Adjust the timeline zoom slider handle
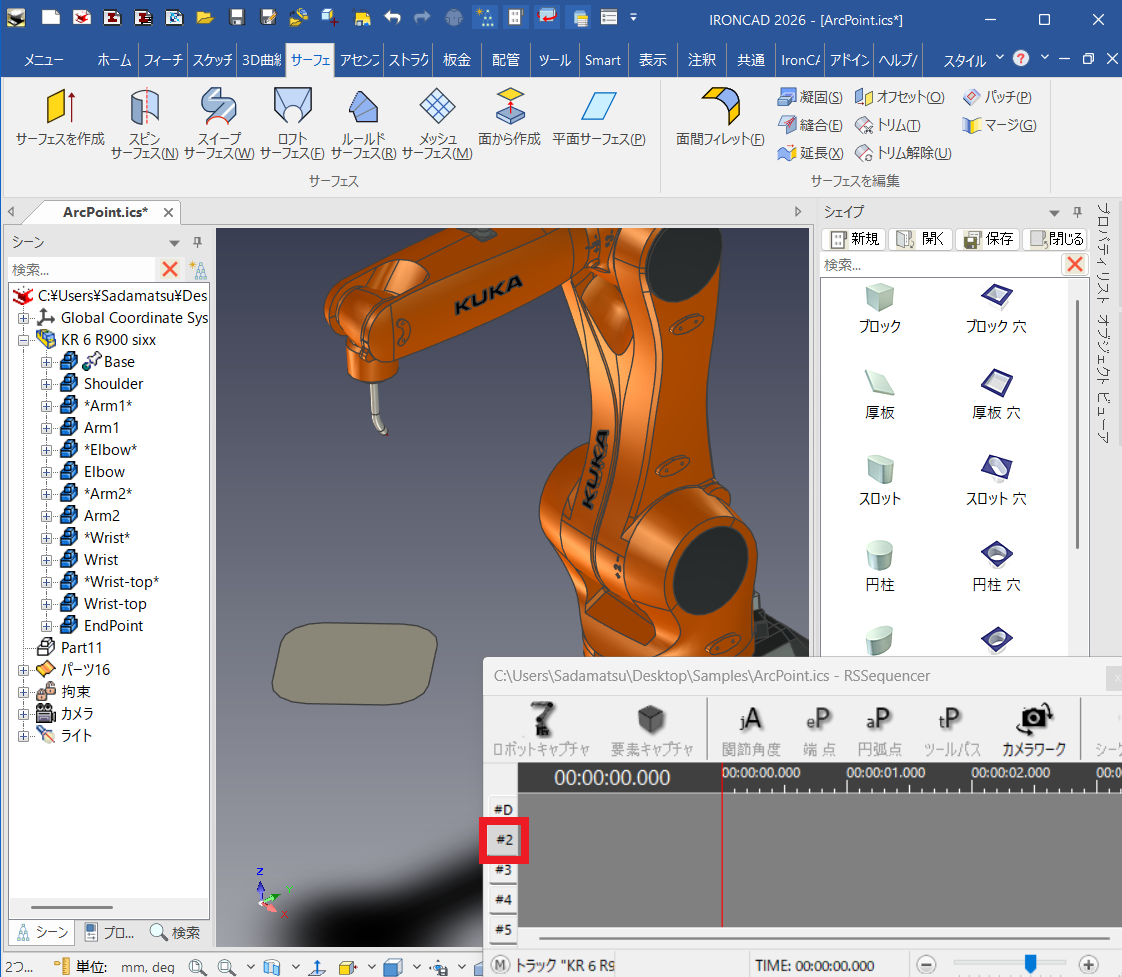This screenshot has width=1122, height=977. coord(1030,963)
